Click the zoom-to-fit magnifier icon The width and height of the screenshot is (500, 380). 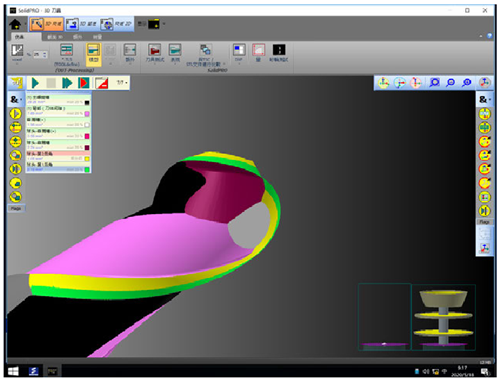tap(434, 83)
